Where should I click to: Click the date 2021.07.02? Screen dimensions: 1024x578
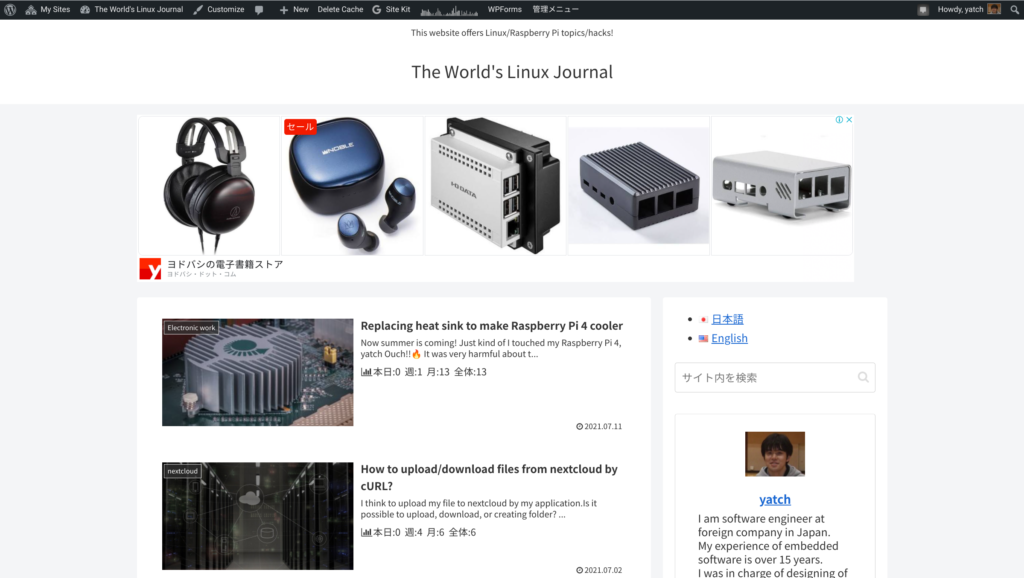pos(599,570)
